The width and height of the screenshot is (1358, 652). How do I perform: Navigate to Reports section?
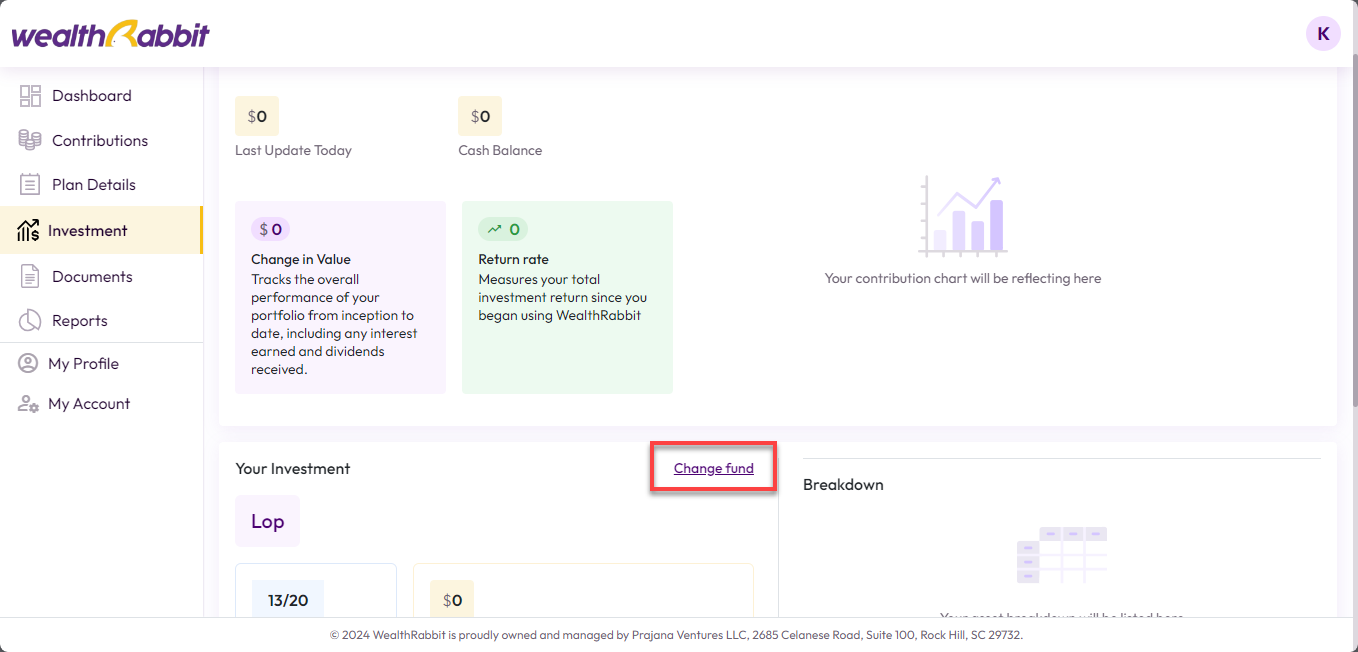point(80,321)
